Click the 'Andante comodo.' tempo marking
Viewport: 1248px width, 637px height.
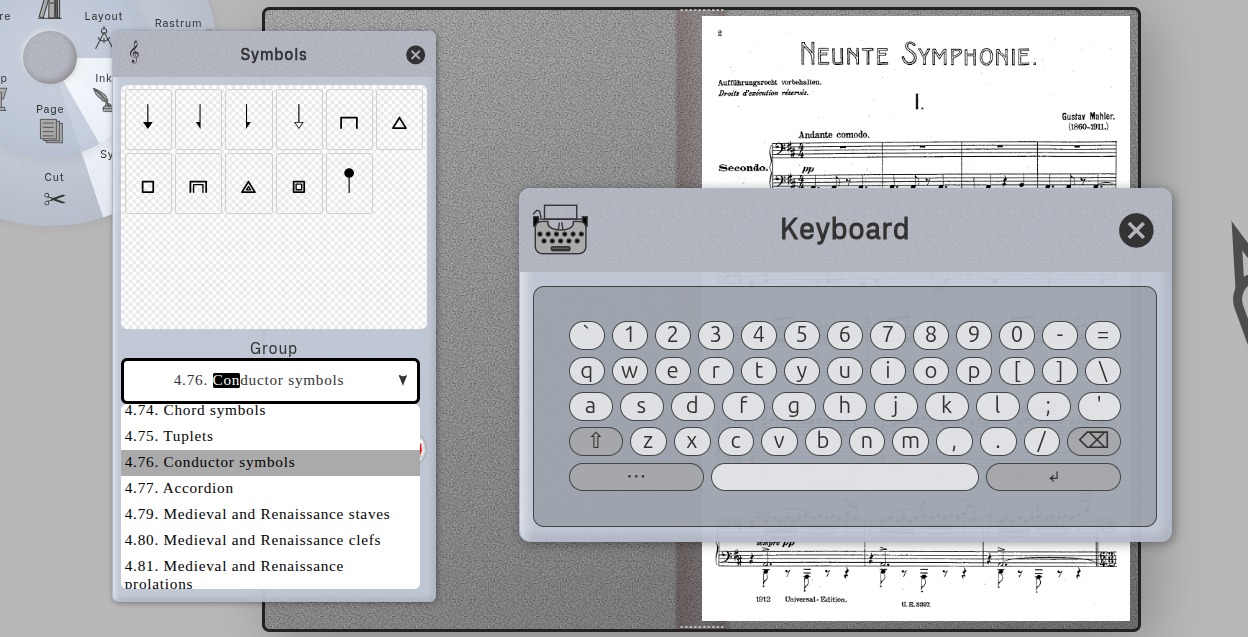(834, 134)
